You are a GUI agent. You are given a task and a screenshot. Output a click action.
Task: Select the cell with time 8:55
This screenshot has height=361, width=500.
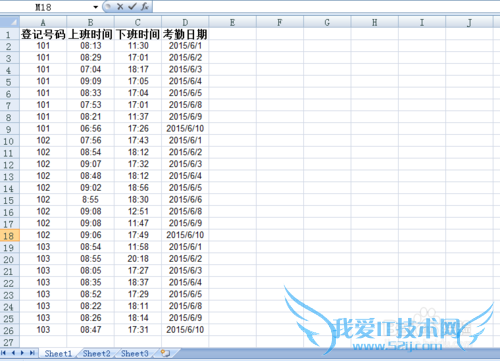tap(90, 199)
